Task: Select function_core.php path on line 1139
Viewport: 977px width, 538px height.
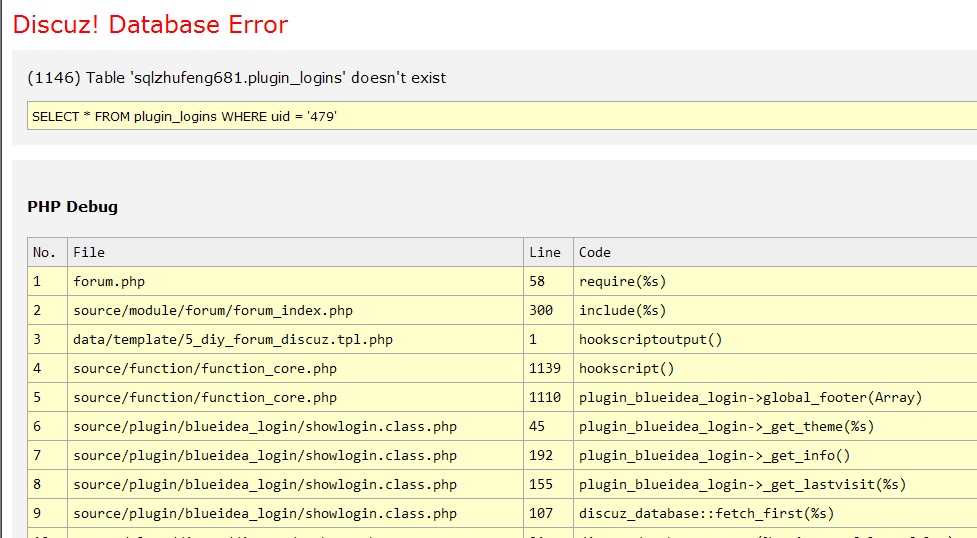Action: pyautogui.click(x=205, y=368)
